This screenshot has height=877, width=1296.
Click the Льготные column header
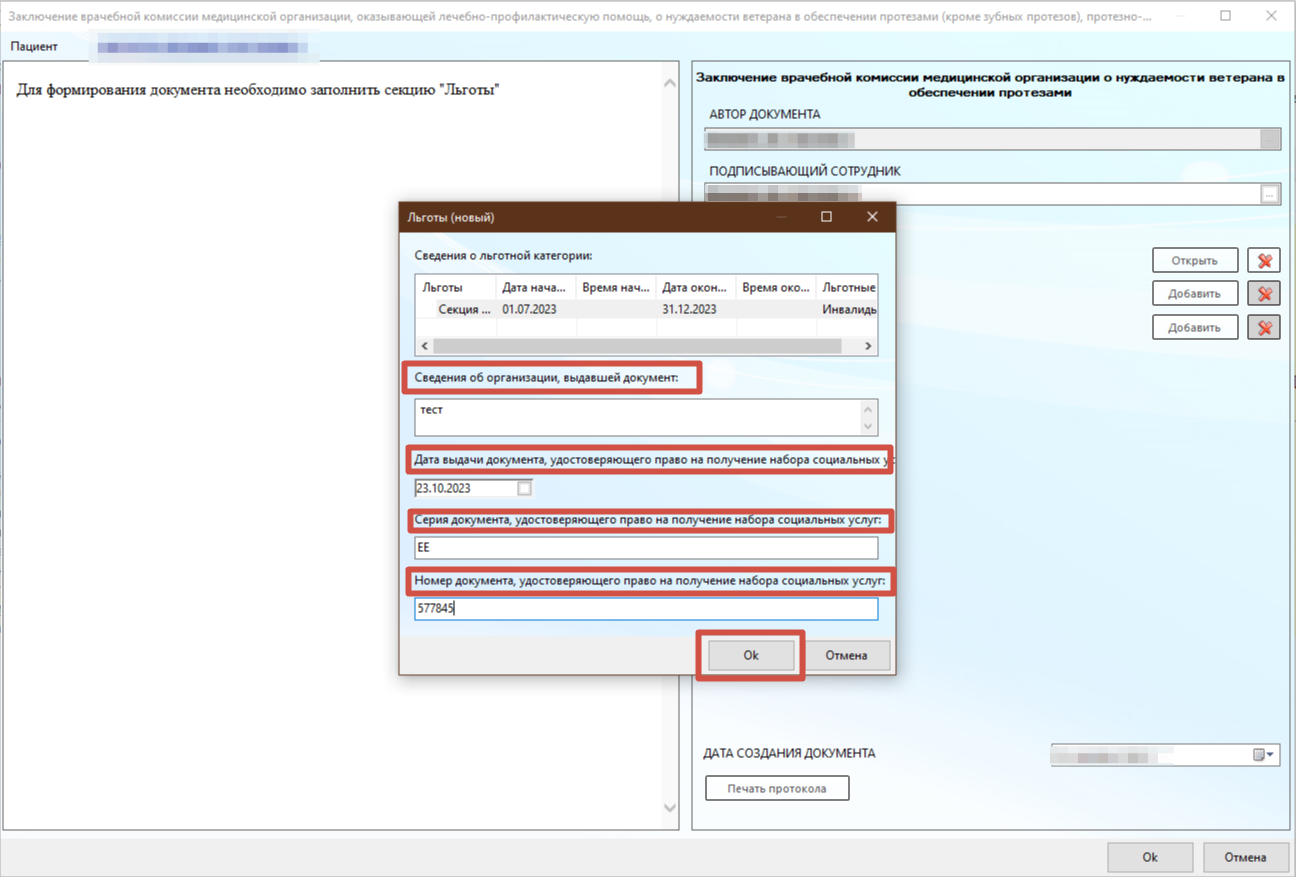click(x=847, y=287)
